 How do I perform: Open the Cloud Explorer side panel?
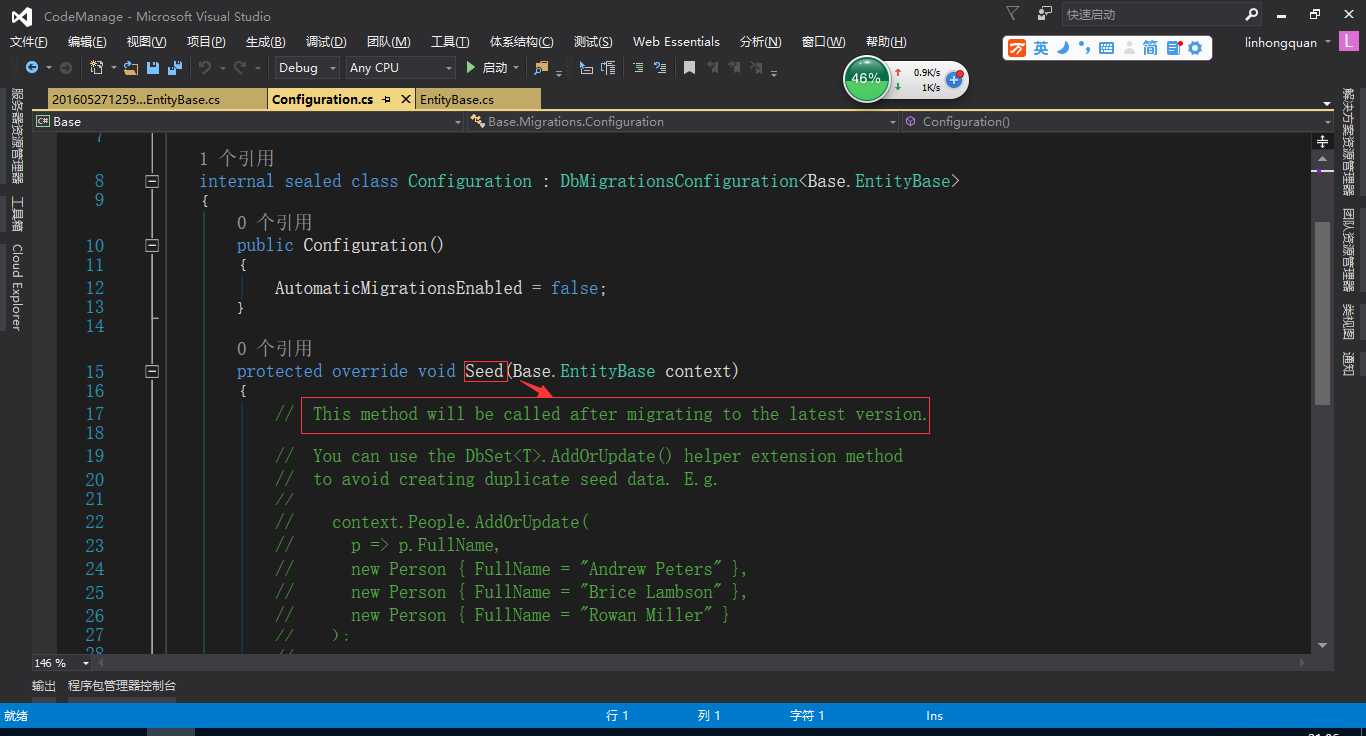16,287
